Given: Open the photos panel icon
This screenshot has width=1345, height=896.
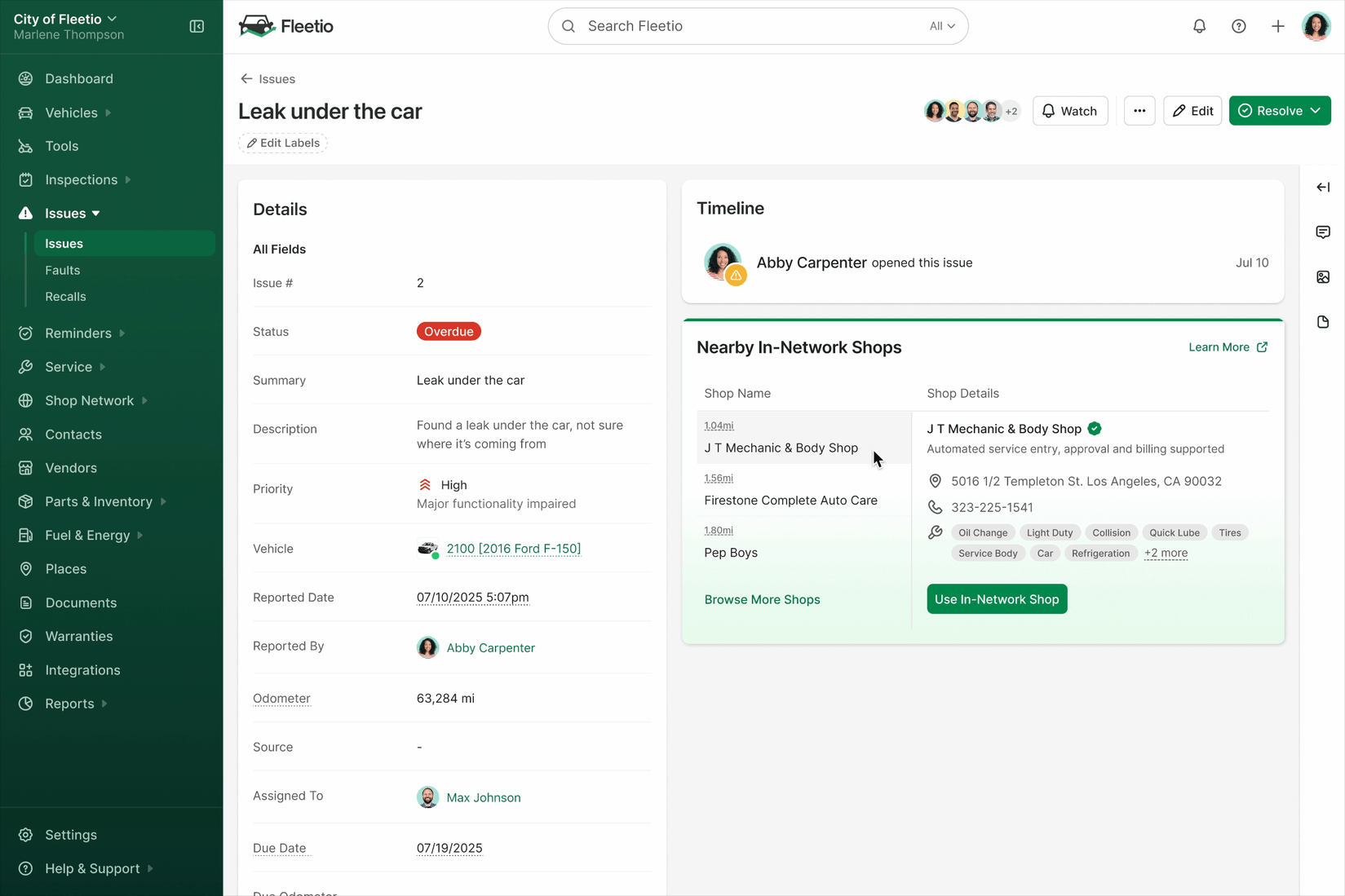Looking at the screenshot, I should (1323, 277).
